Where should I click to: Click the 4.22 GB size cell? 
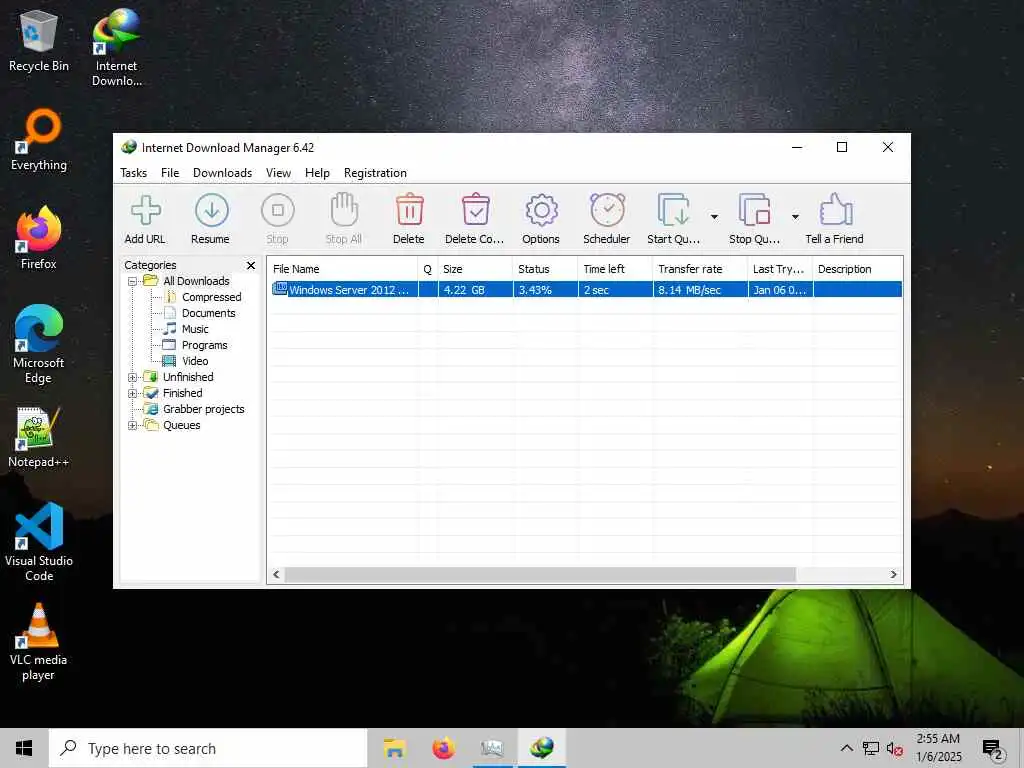coord(475,289)
